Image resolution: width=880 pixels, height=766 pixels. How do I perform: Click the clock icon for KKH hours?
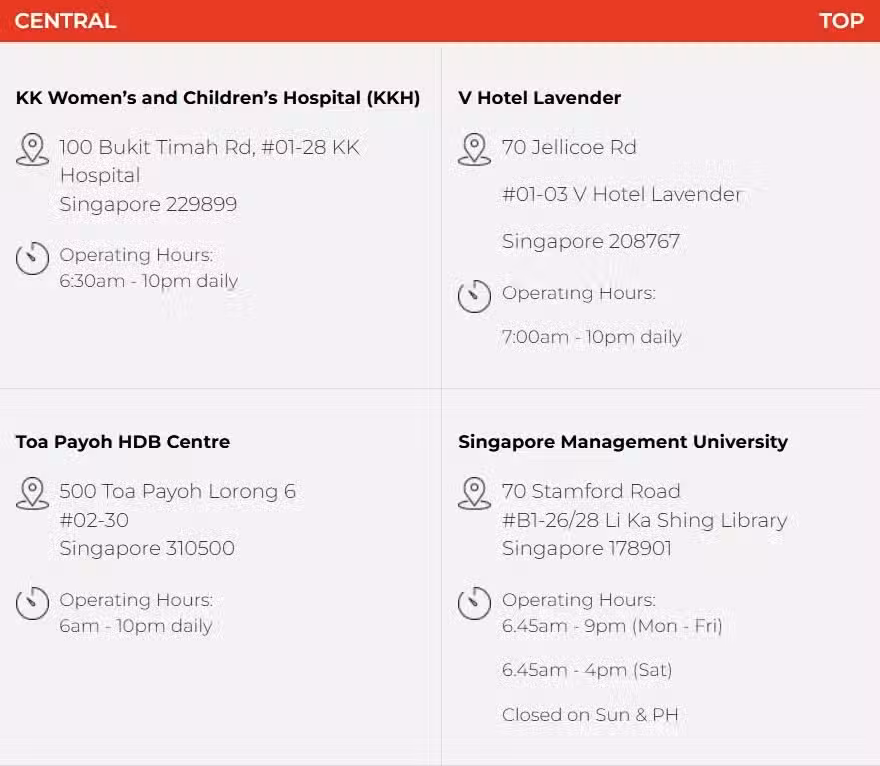[x=33, y=258]
